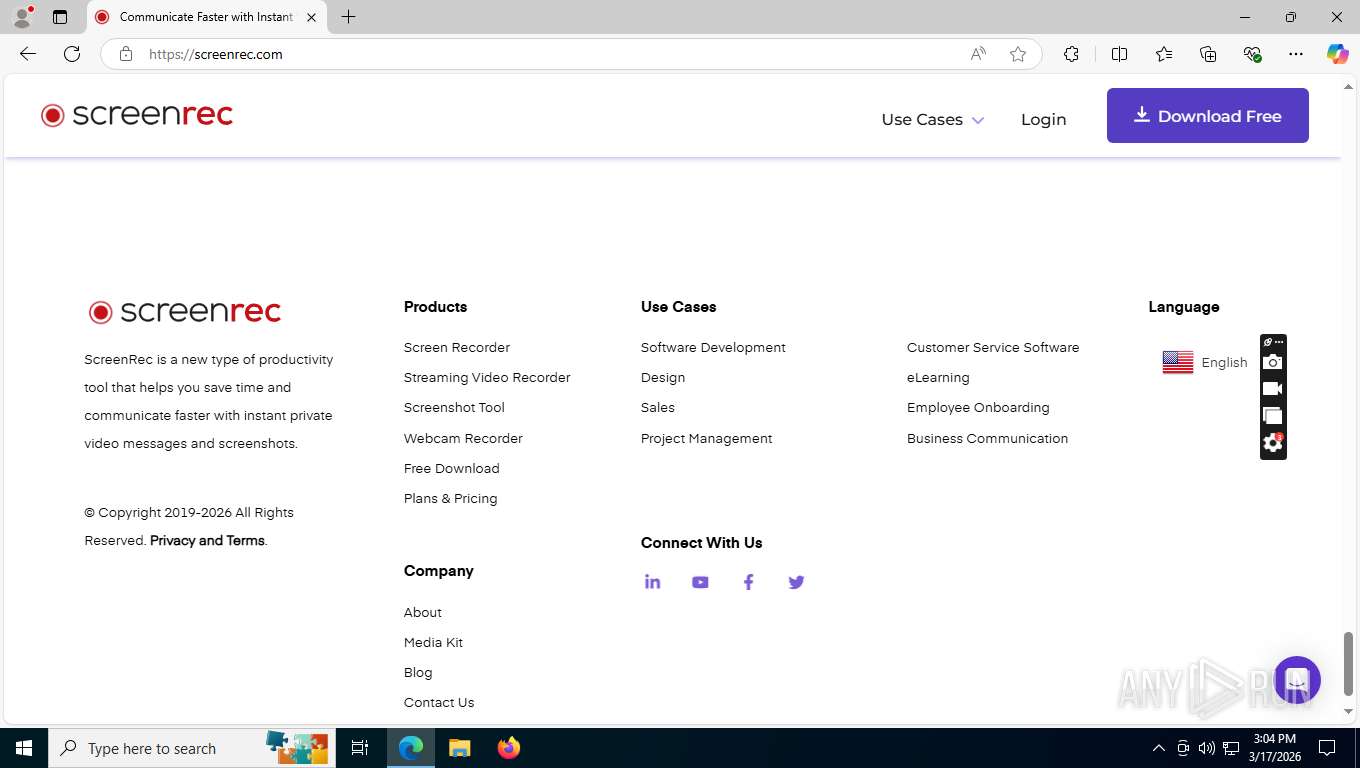The image size is (1360, 768).
Task: Open eLearning link
Action: click(x=938, y=377)
